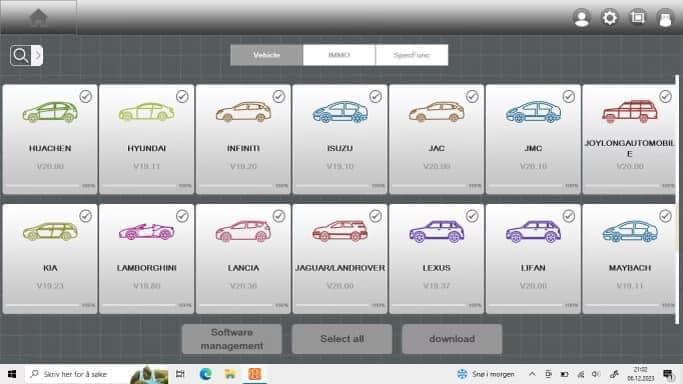Toggle the LEXUS selection checkmark

coord(472,216)
